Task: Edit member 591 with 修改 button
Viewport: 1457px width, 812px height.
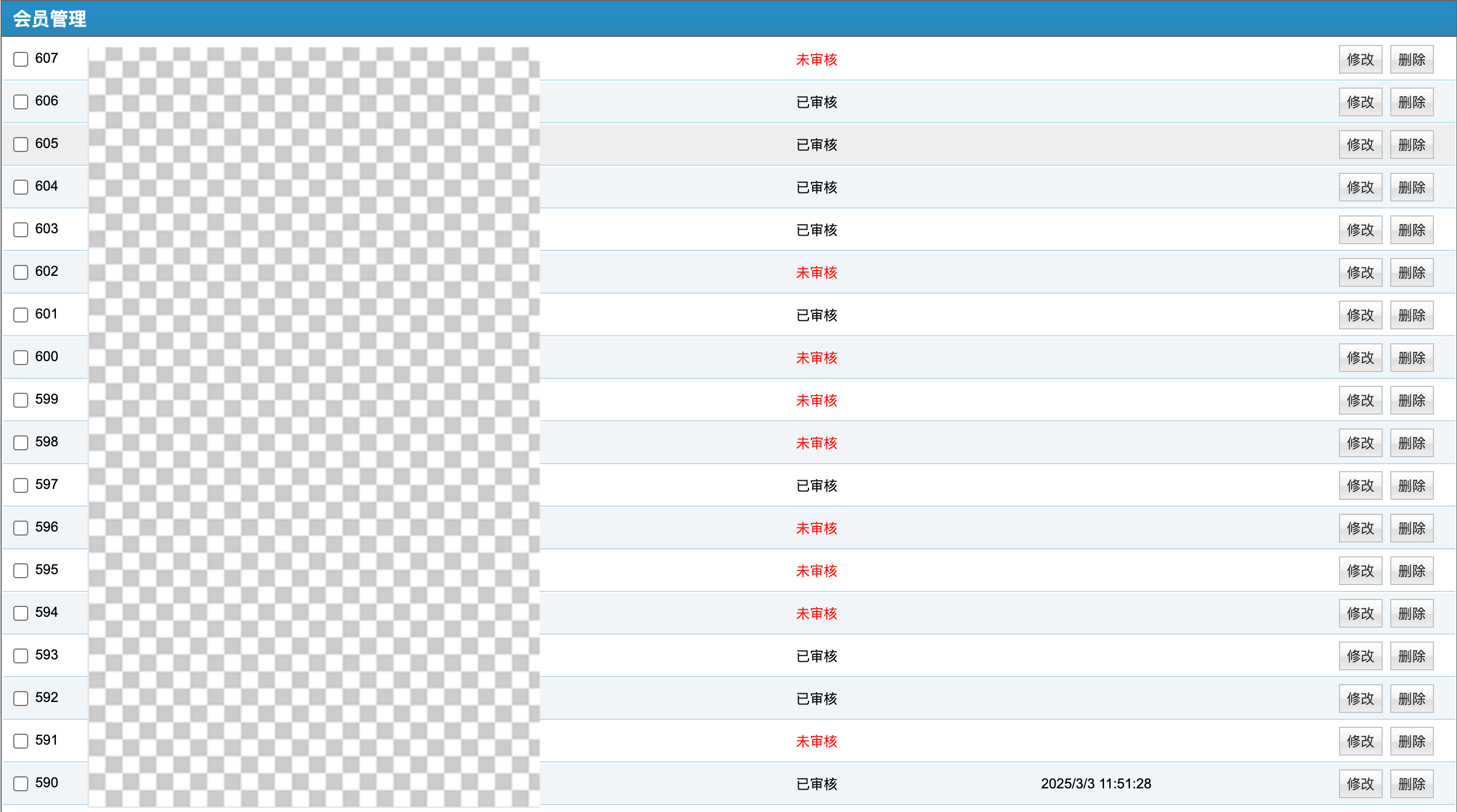Action: (1360, 741)
